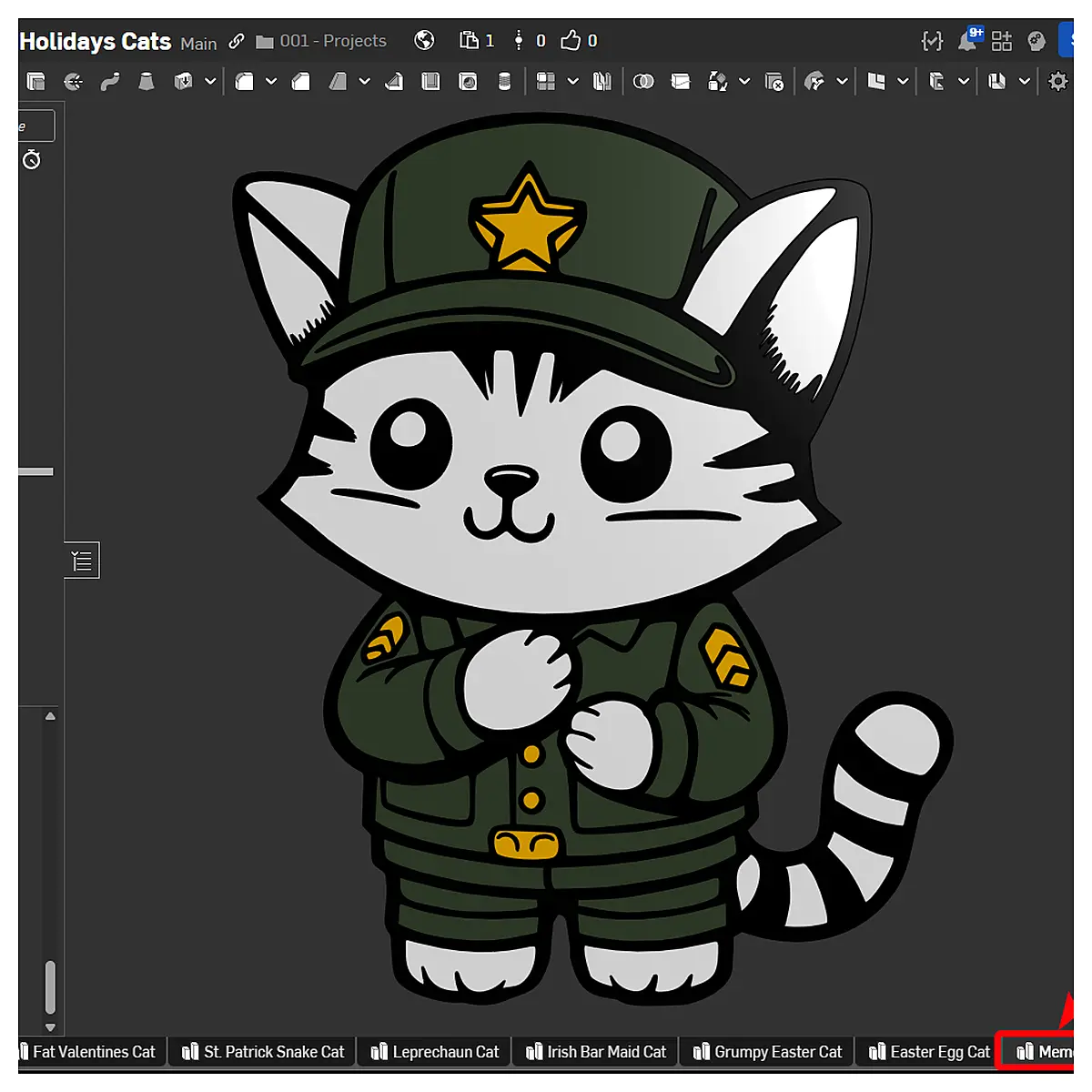Select the Chamfer tool

pos(300,82)
